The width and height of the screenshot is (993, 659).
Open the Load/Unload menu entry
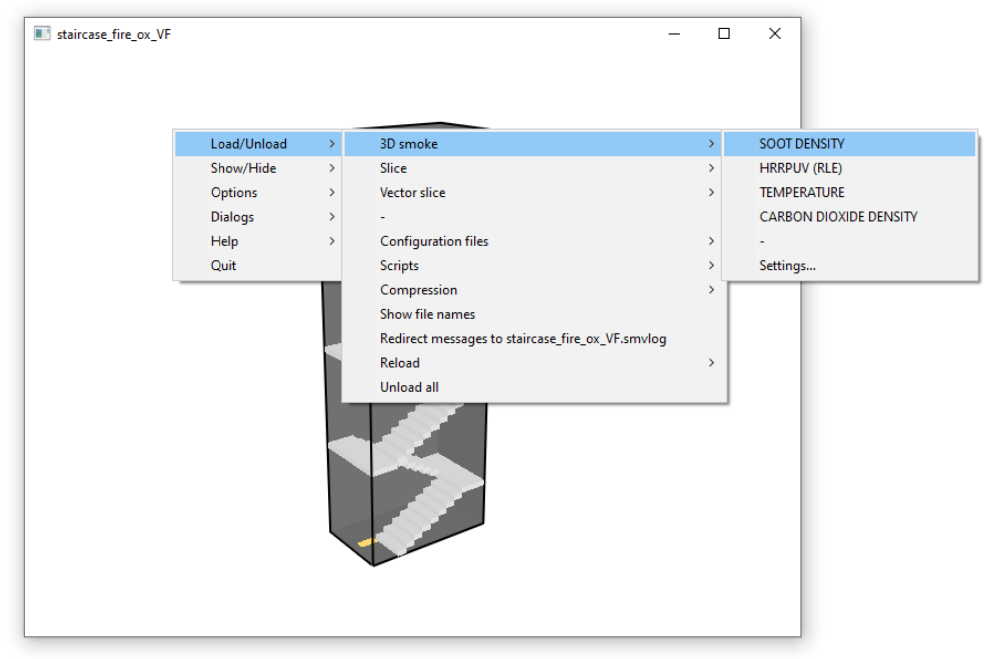(x=258, y=144)
